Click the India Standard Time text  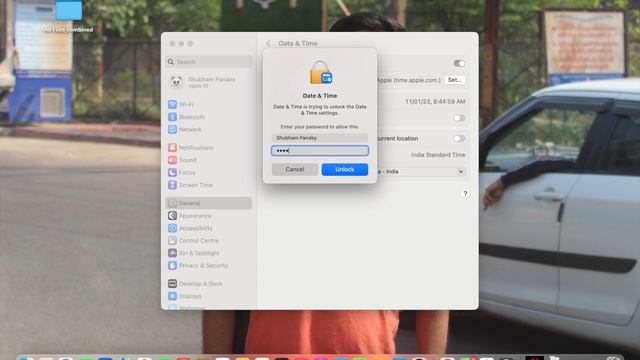(438, 155)
